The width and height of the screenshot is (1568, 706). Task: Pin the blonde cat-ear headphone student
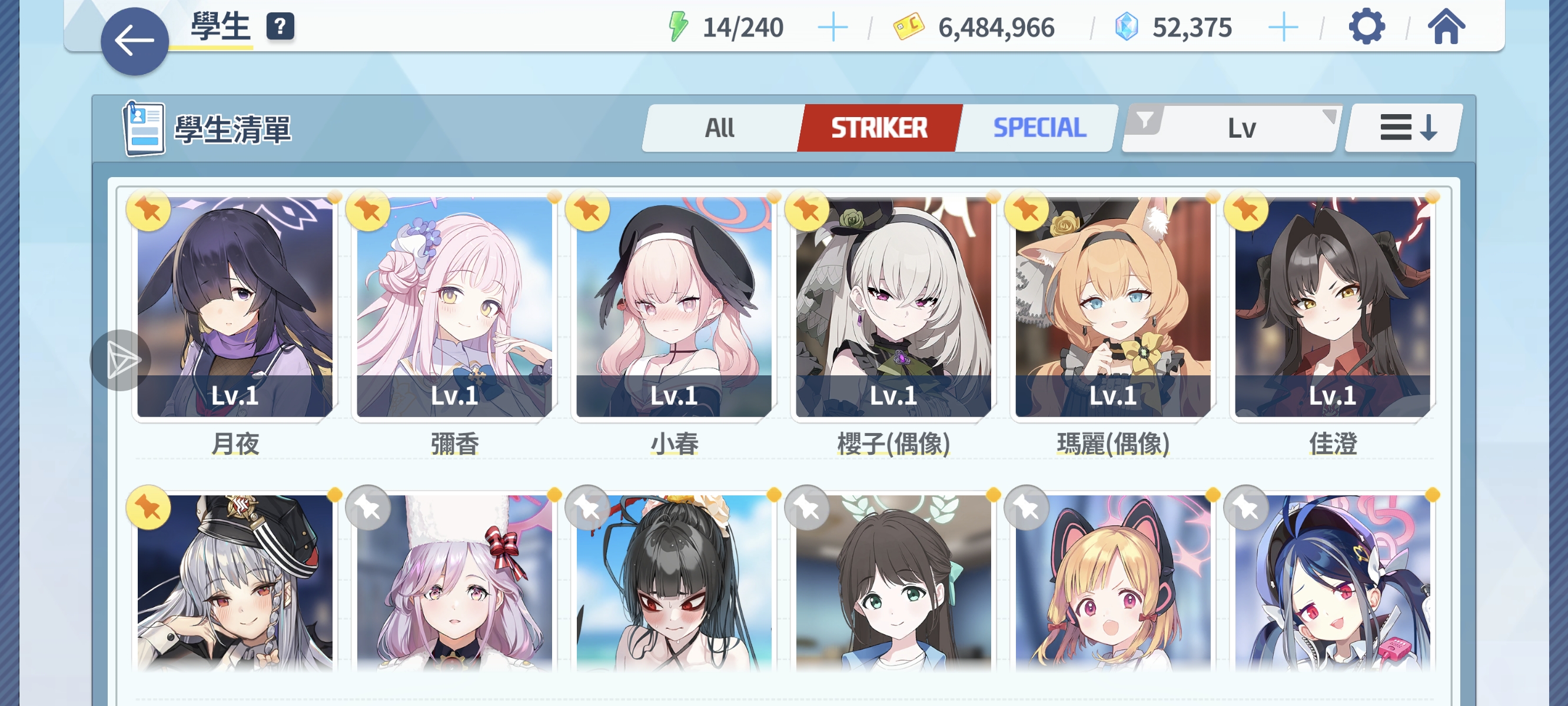pyautogui.click(x=1026, y=508)
